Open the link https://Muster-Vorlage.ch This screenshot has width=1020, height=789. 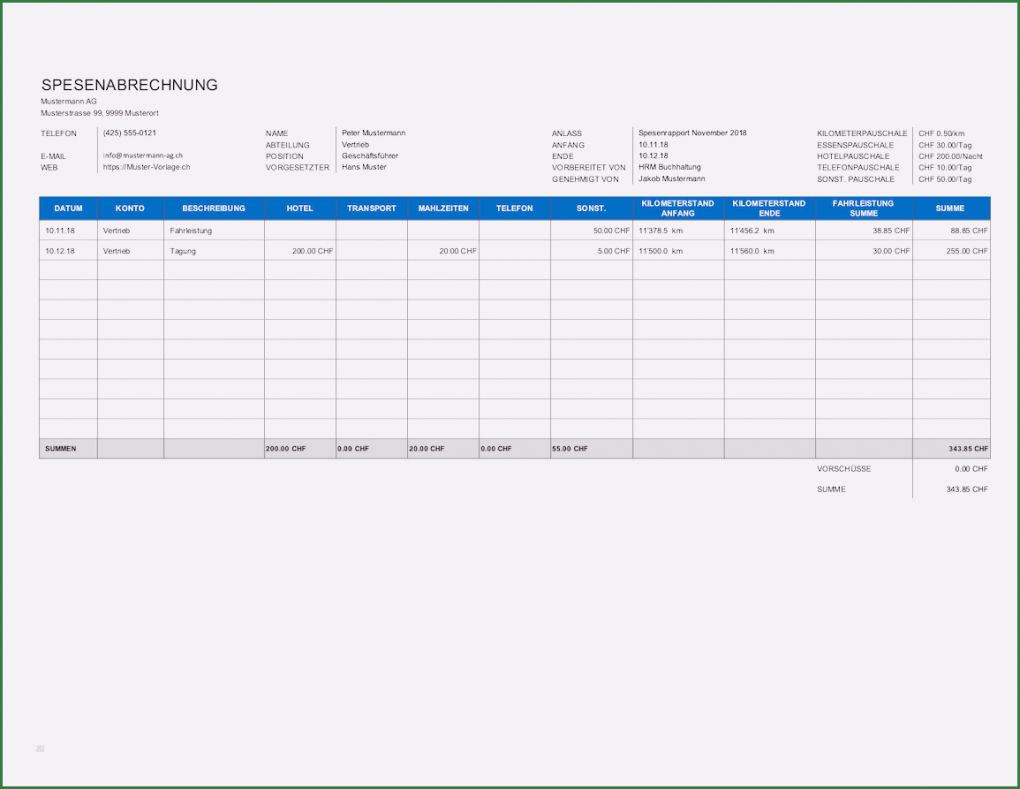(146, 167)
